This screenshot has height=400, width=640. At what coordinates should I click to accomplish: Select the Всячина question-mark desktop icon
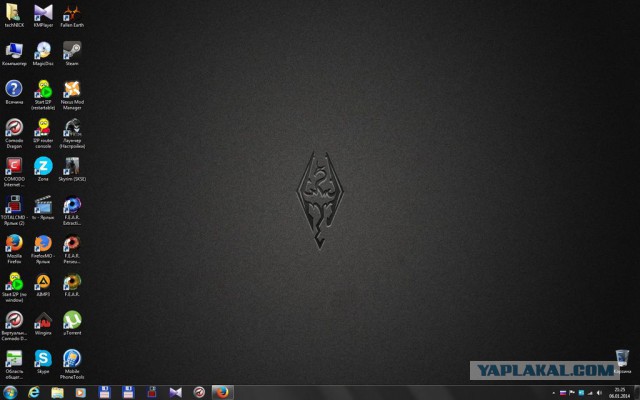(14, 92)
